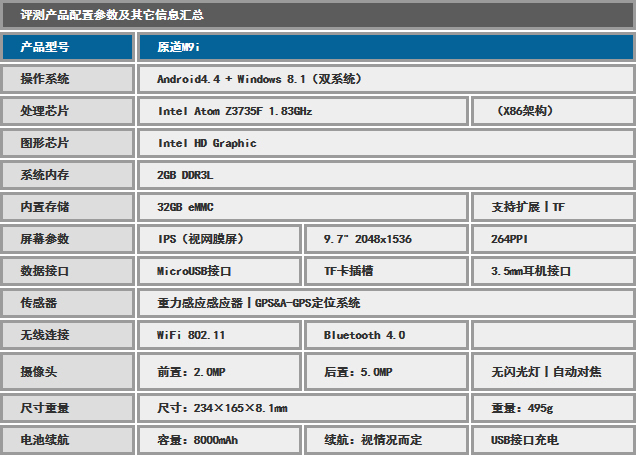The height and width of the screenshot is (456, 636).
Task: Click the 续航：视情况而定 cell
Action: click(x=387, y=440)
